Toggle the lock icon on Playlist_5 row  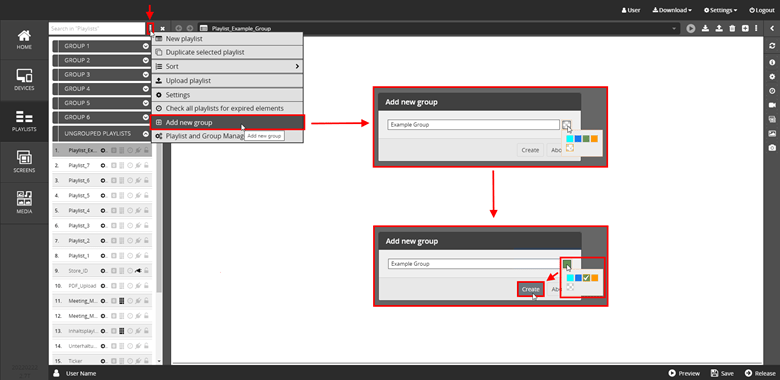coord(146,195)
